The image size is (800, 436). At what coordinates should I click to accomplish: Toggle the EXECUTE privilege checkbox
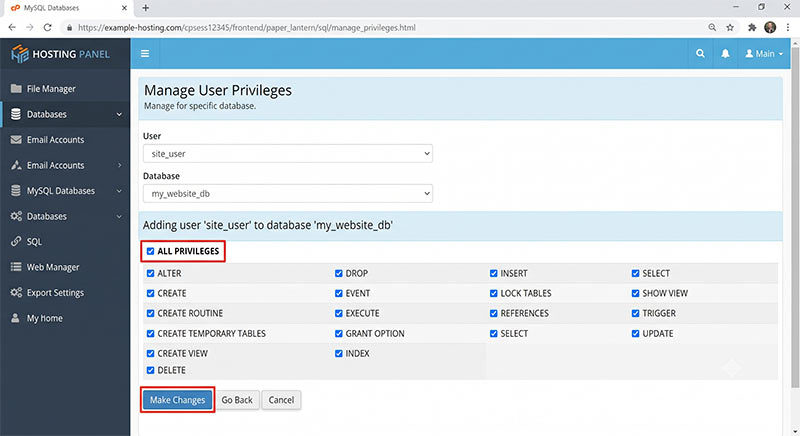(x=339, y=313)
